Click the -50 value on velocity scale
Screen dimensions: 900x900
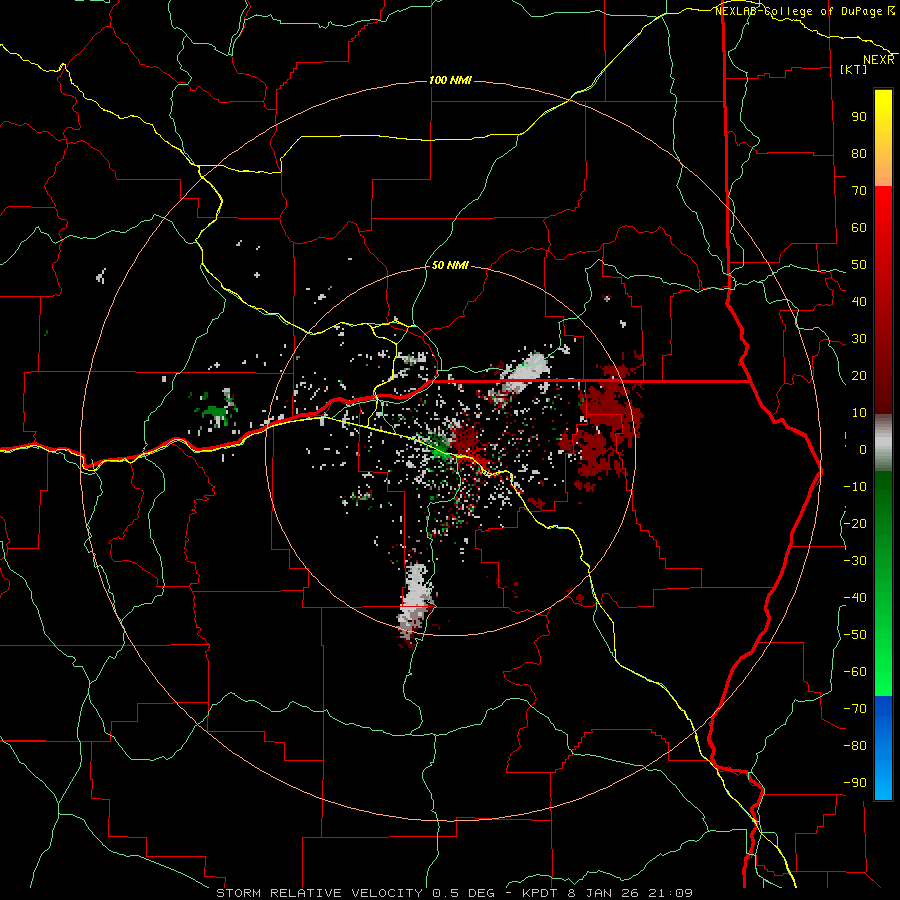click(855, 635)
